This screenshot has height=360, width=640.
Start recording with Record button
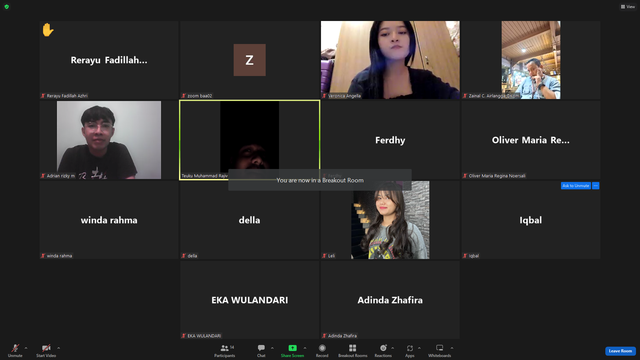click(322, 350)
